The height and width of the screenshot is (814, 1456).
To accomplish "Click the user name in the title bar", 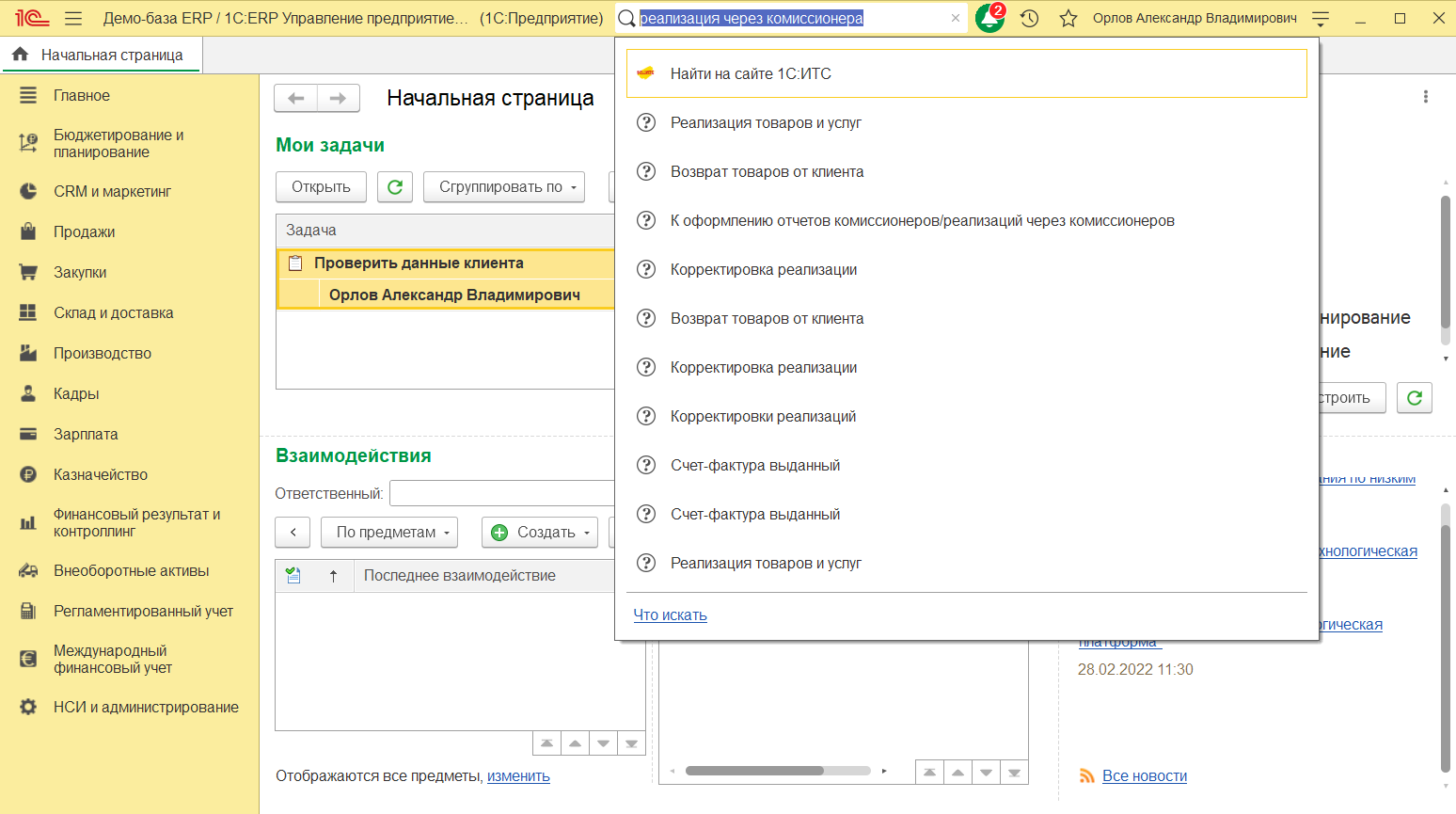I will [x=1195, y=18].
